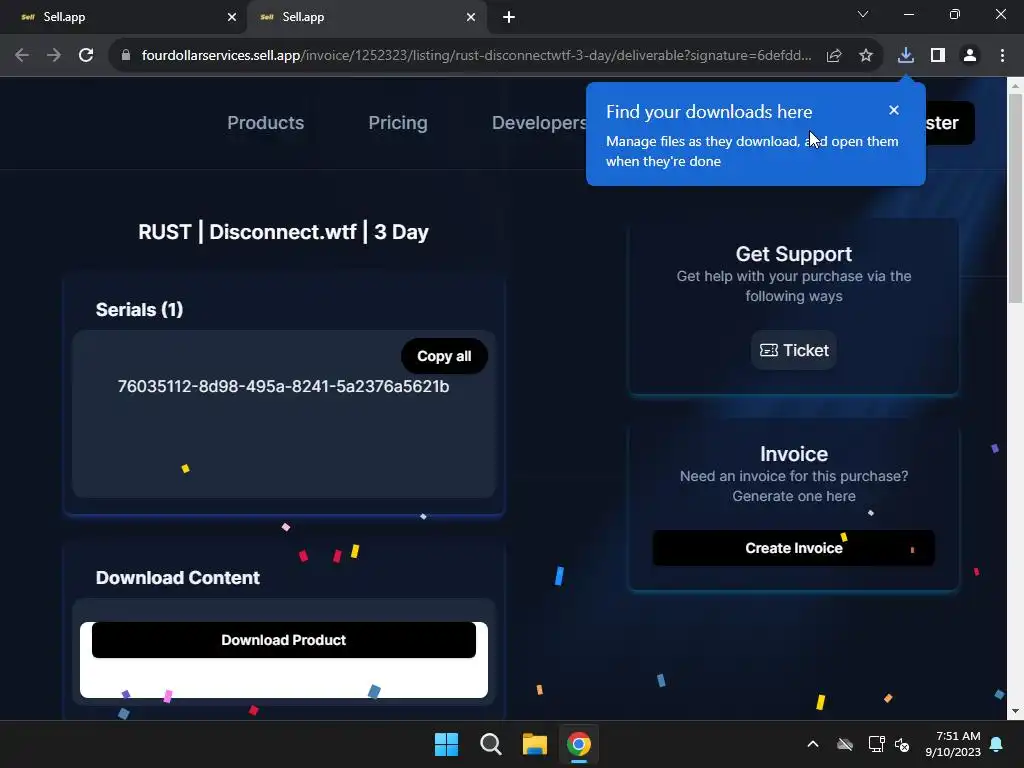The height and width of the screenshot is (768, 1024).
Task: Click the OneDrive cloud tray icon
Action: 845,744
